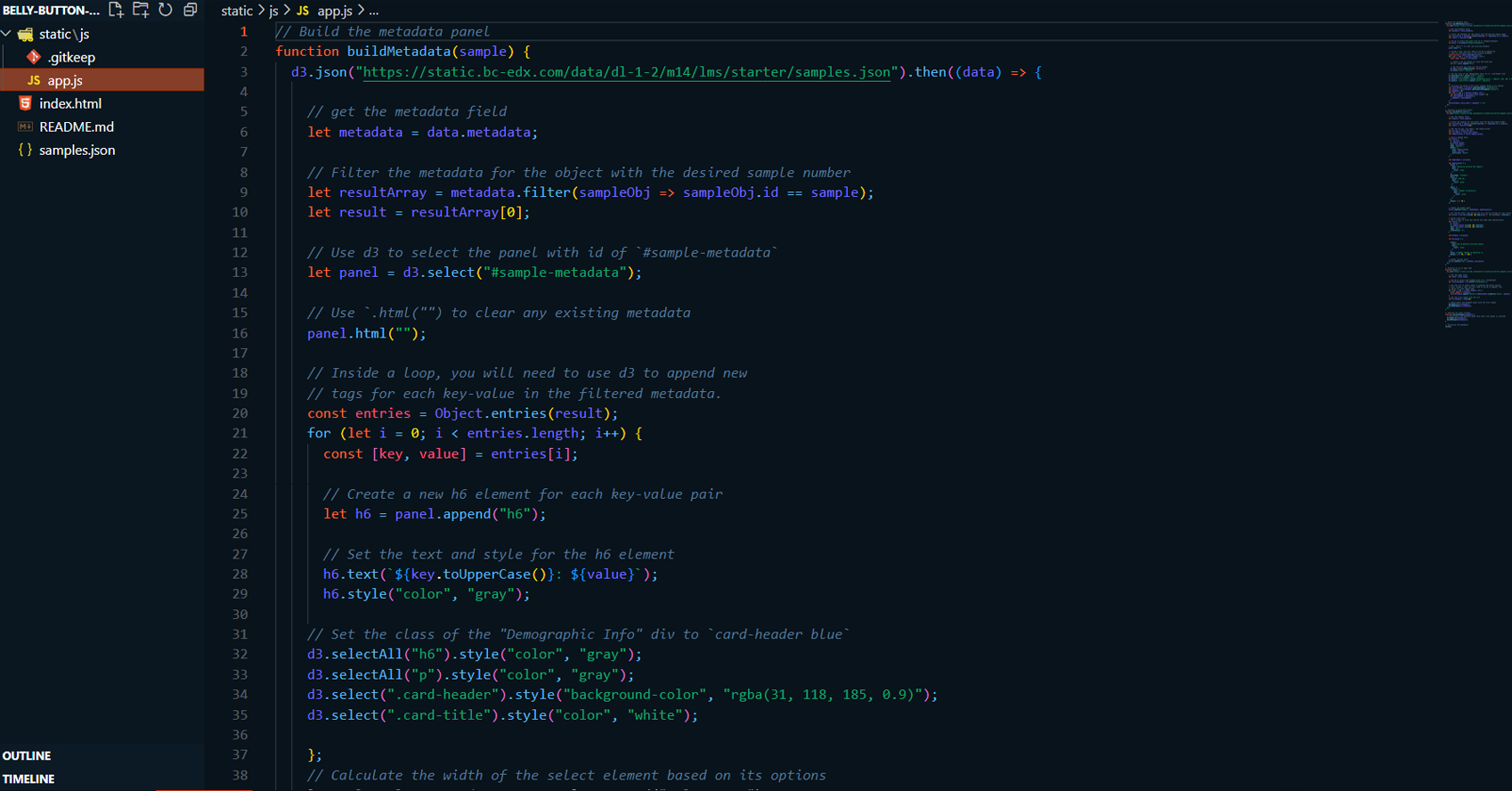Click the app.js breadcrumb item
Image resolution: width=1512 pixels, height=791 pixels.
pyautogui.click(x=334, y=11)
